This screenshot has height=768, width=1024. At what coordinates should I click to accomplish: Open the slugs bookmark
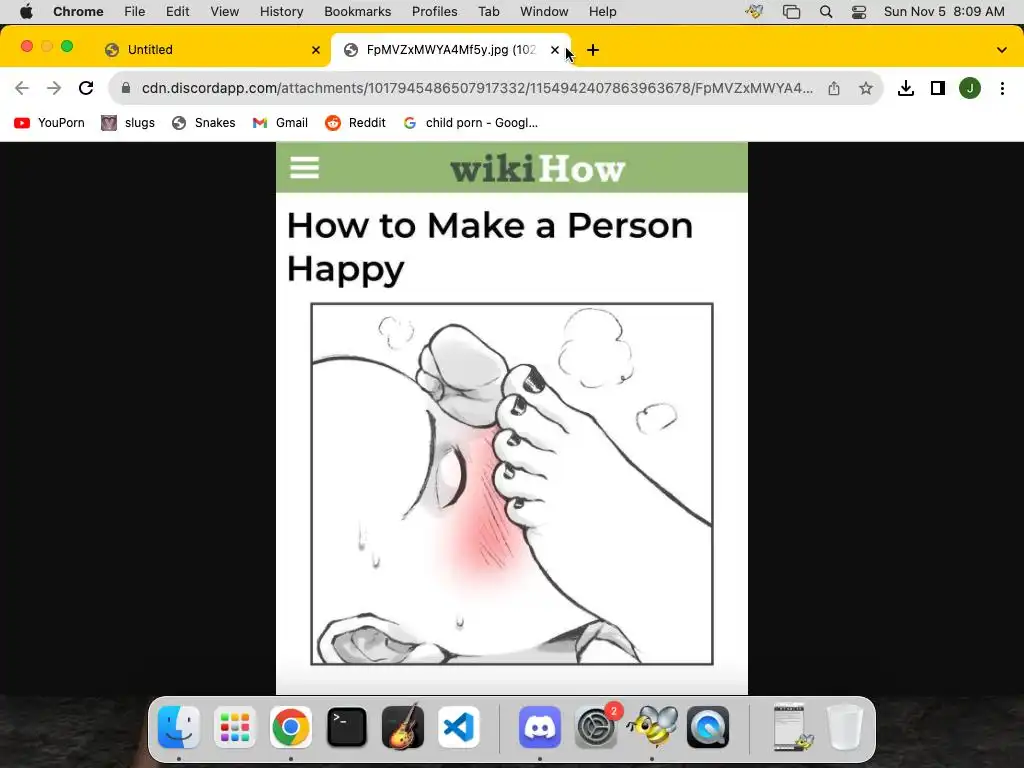pyautogui.click(x=128, y=123)
